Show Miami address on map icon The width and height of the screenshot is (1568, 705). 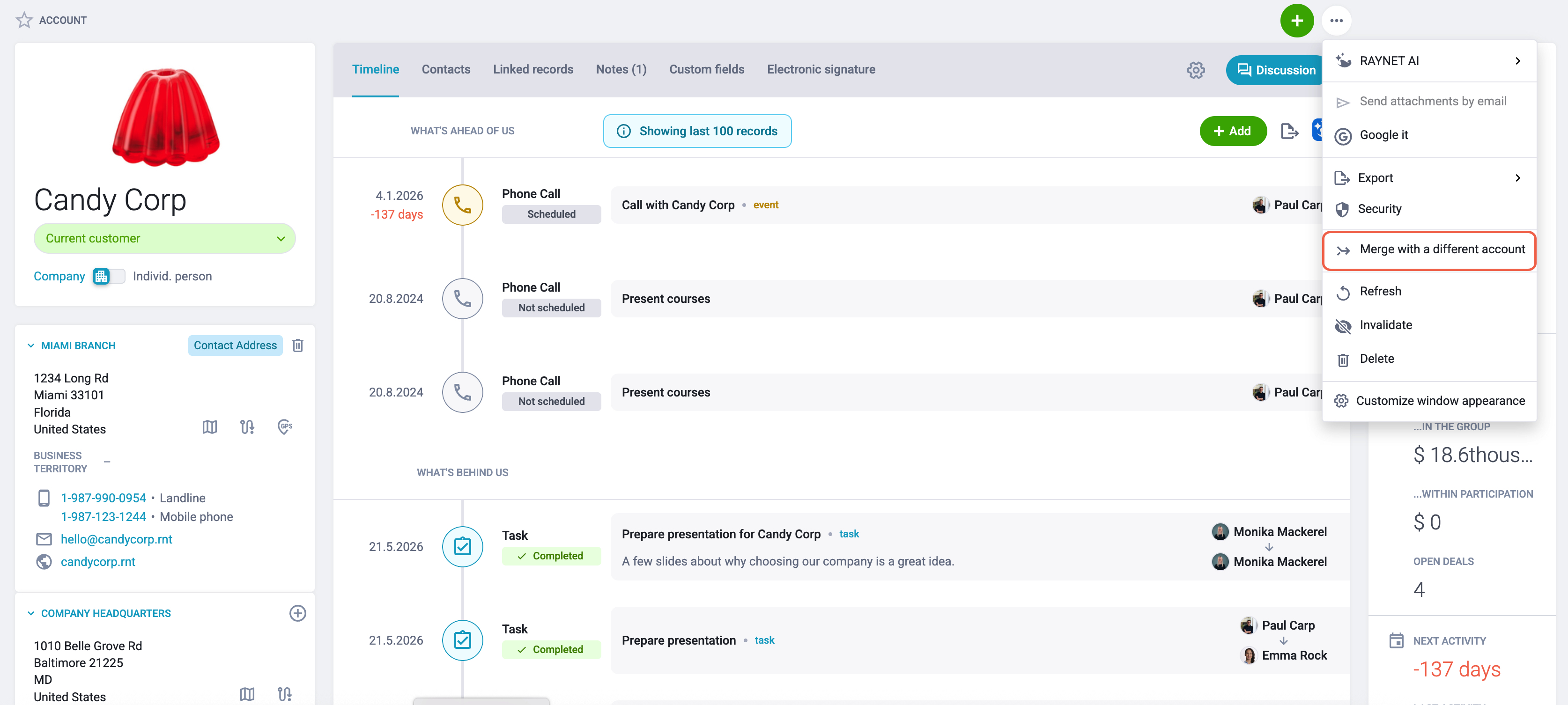click(x=209, y=427)
